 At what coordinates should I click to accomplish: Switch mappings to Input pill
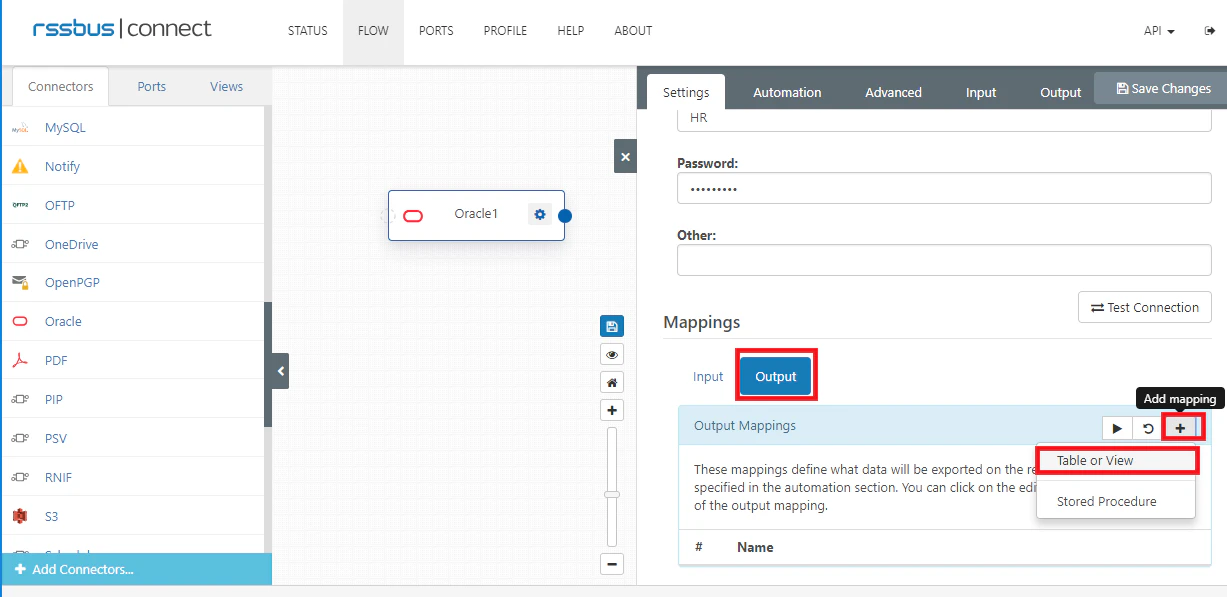coord(708,377)
